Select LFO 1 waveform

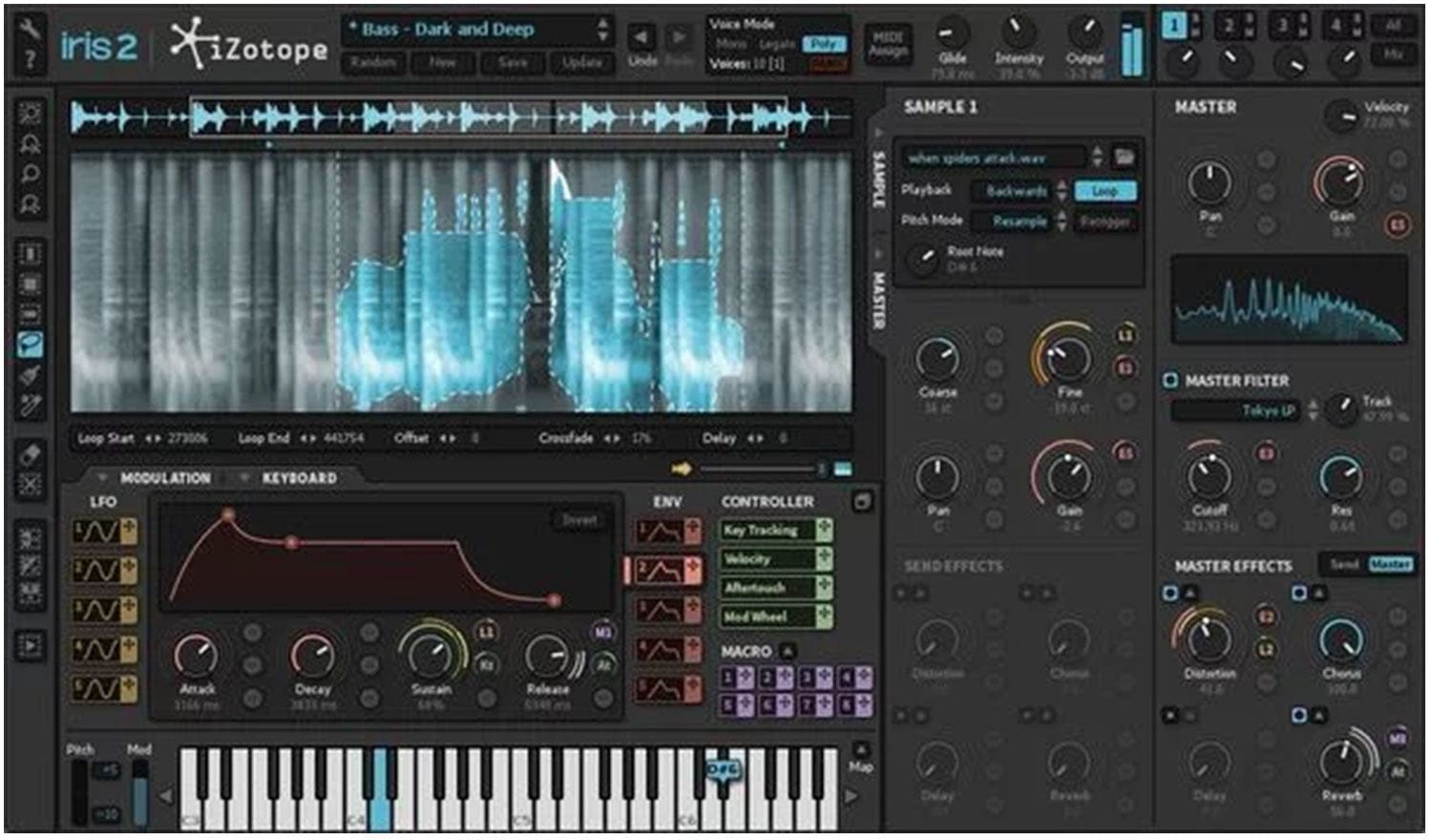95,531
